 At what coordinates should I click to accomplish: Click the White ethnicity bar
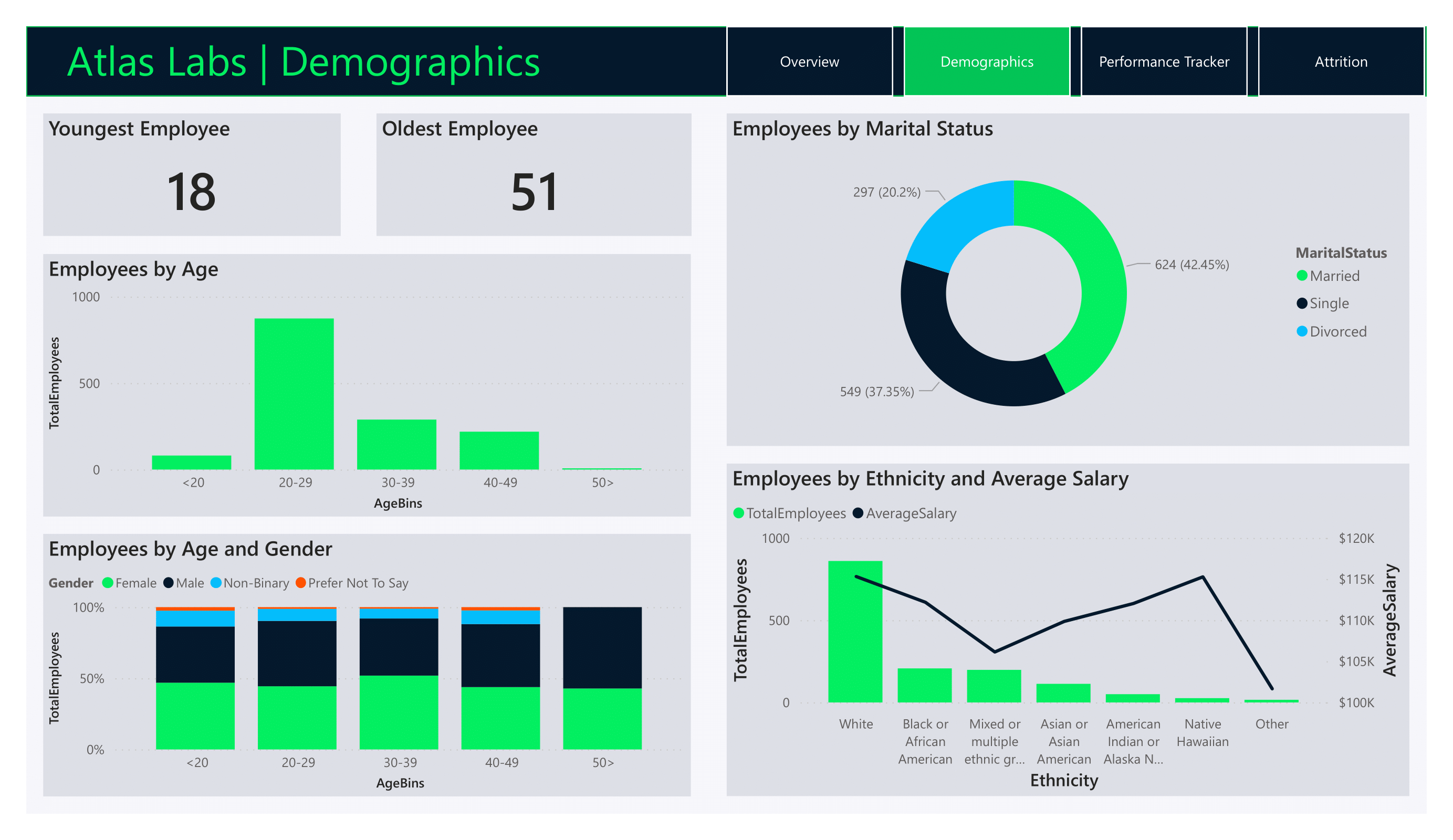click(x=855, y=631)
